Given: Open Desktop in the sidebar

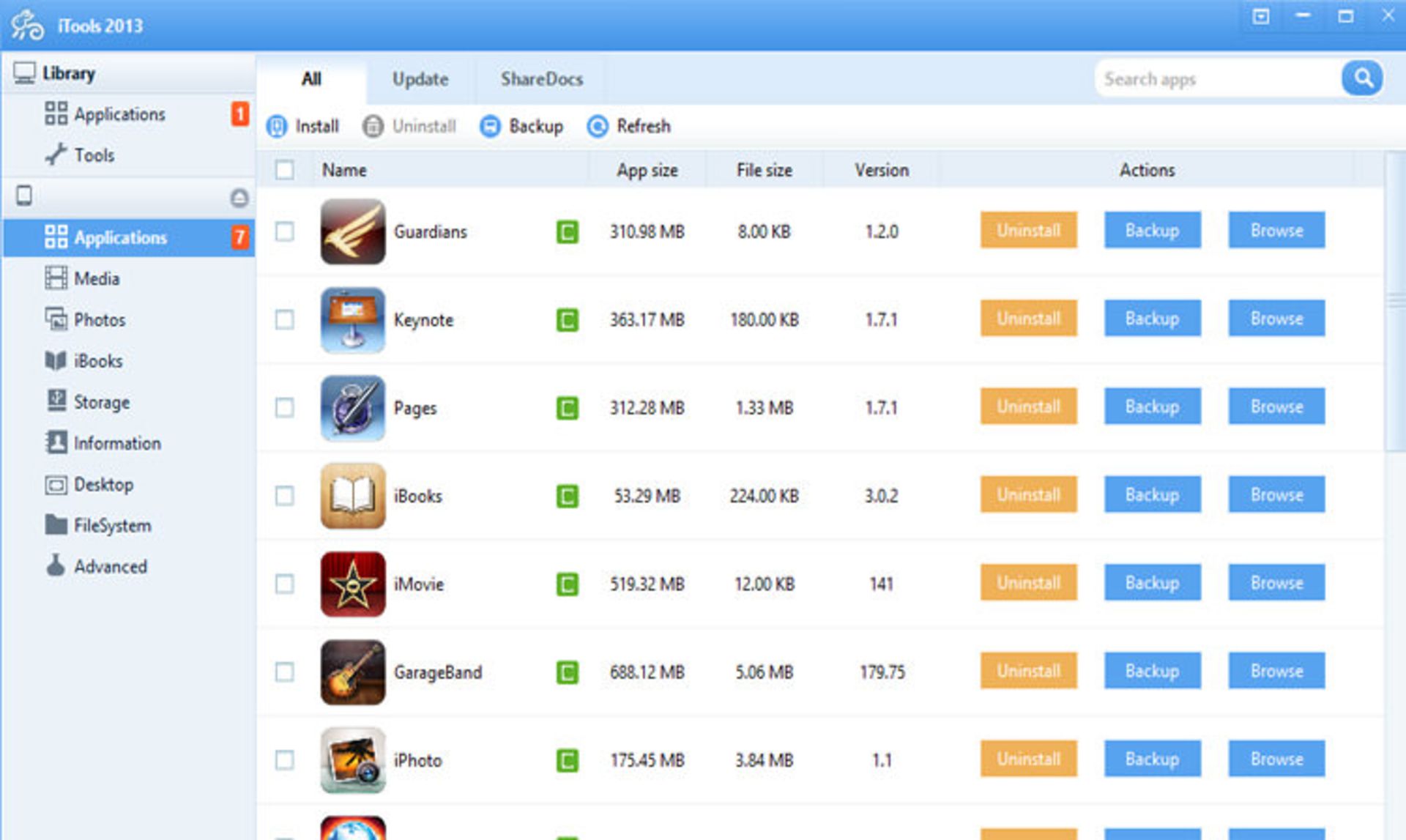Looking at the screenshot, I should (x=128, y=484).
